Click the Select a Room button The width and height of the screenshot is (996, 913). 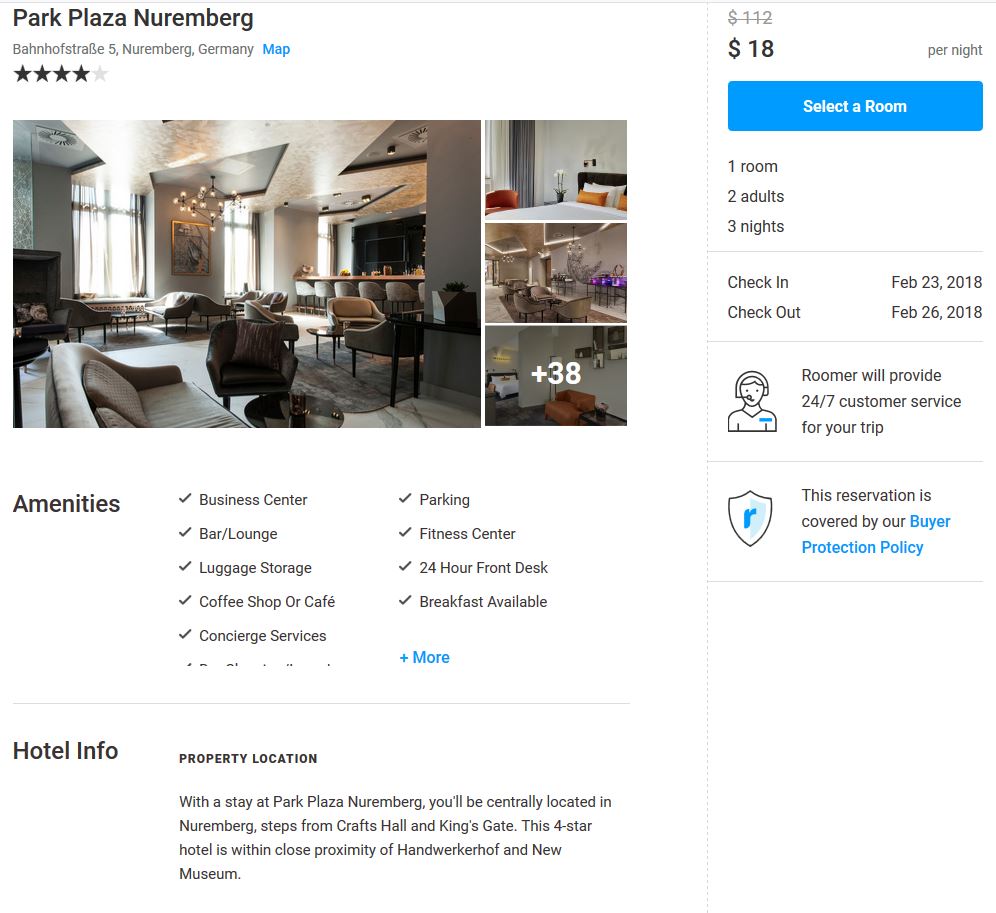click(855, 106)
